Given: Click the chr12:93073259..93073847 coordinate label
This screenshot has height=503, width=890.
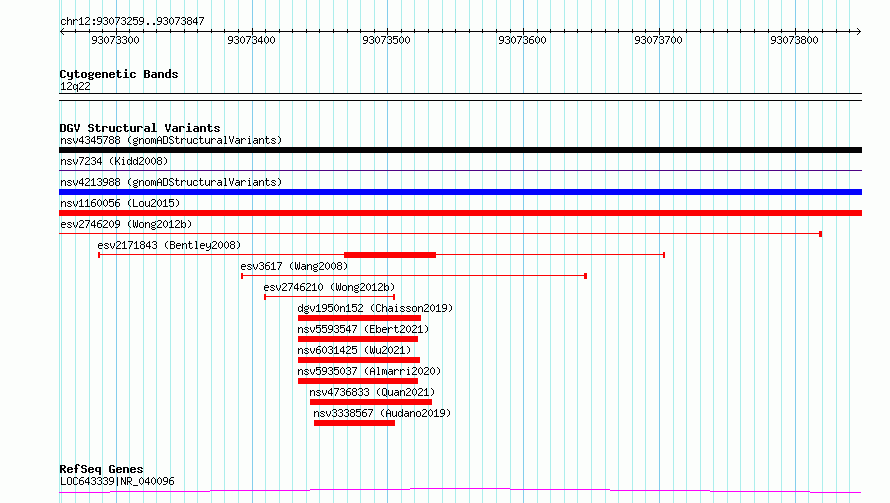Looking at the screenshot, I should (x=132, y=22).
